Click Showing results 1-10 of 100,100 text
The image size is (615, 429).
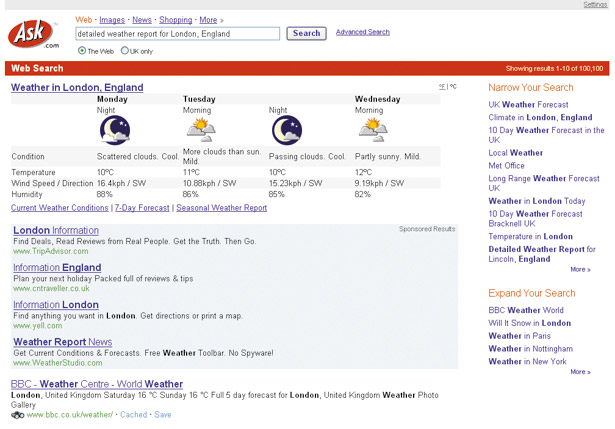554,69
